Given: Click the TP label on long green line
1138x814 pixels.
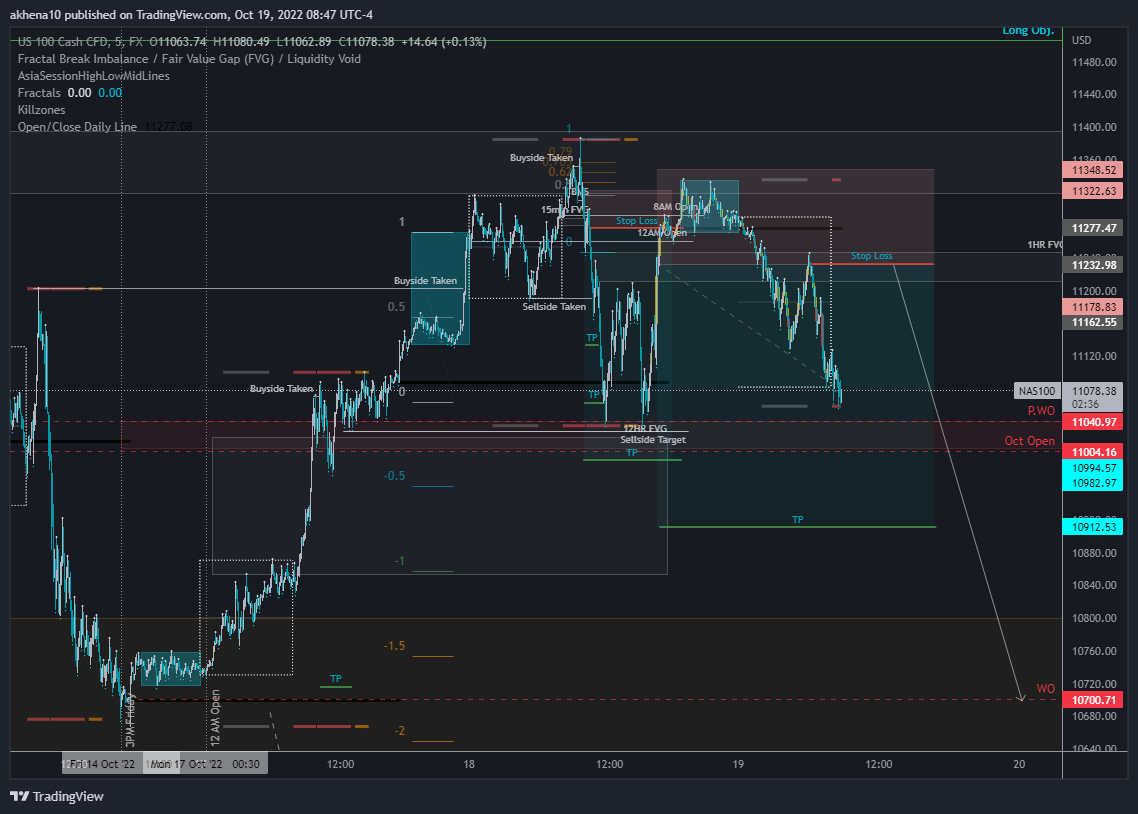Looking at the screenshot, I should pyautogui.click(x=798, y=519).
